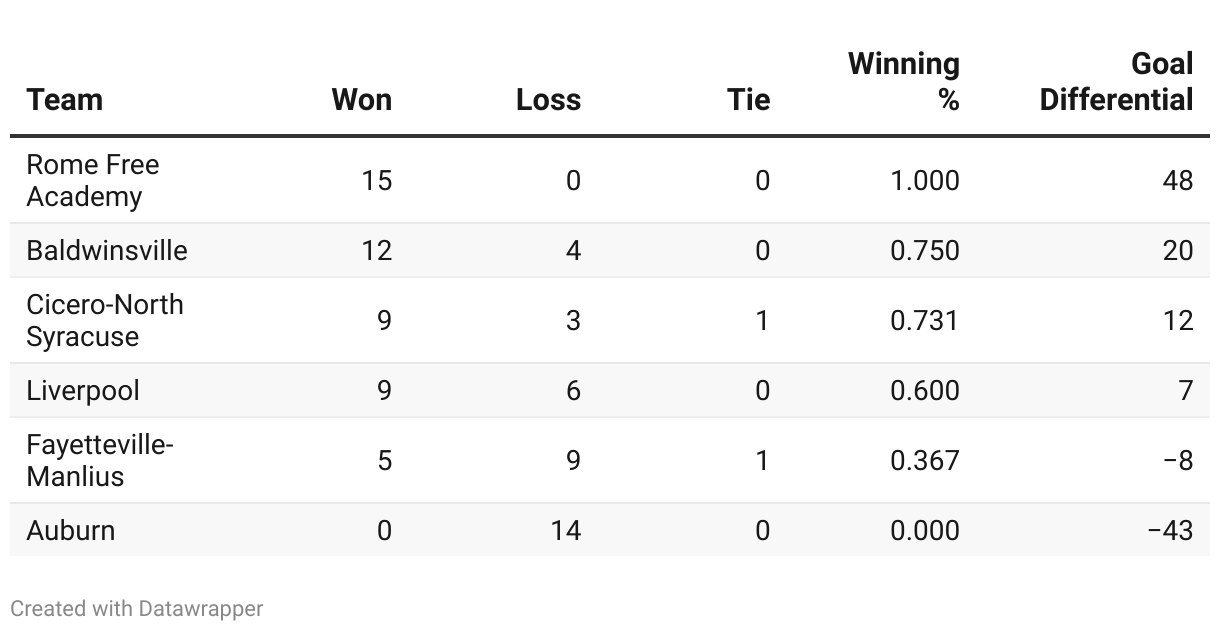Click Auburn's -43 goal differential
Image resolution: width=1220 pixels, height=632 pixels.
click(1170, 530)
